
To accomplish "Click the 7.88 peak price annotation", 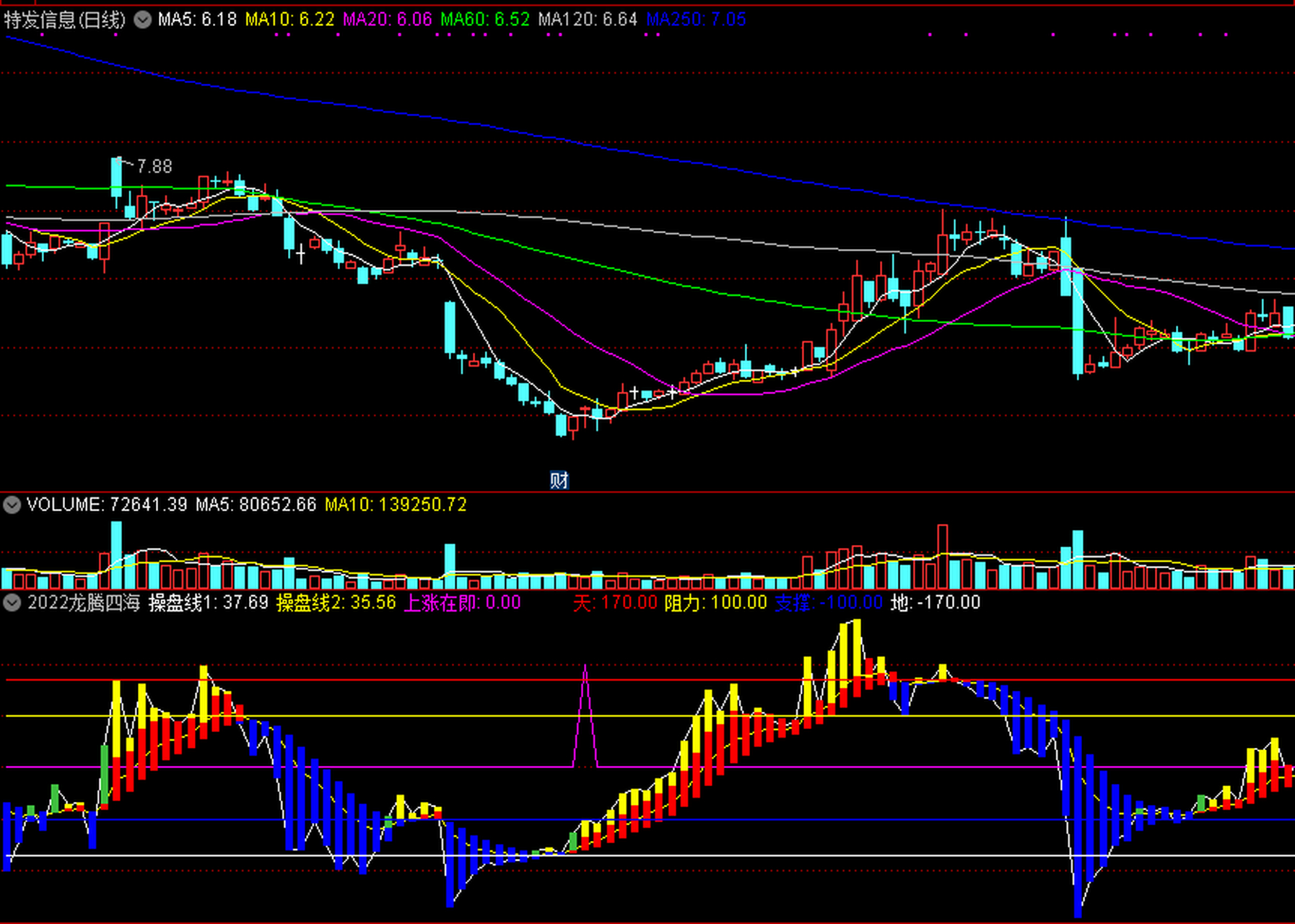I will (154, 167).
